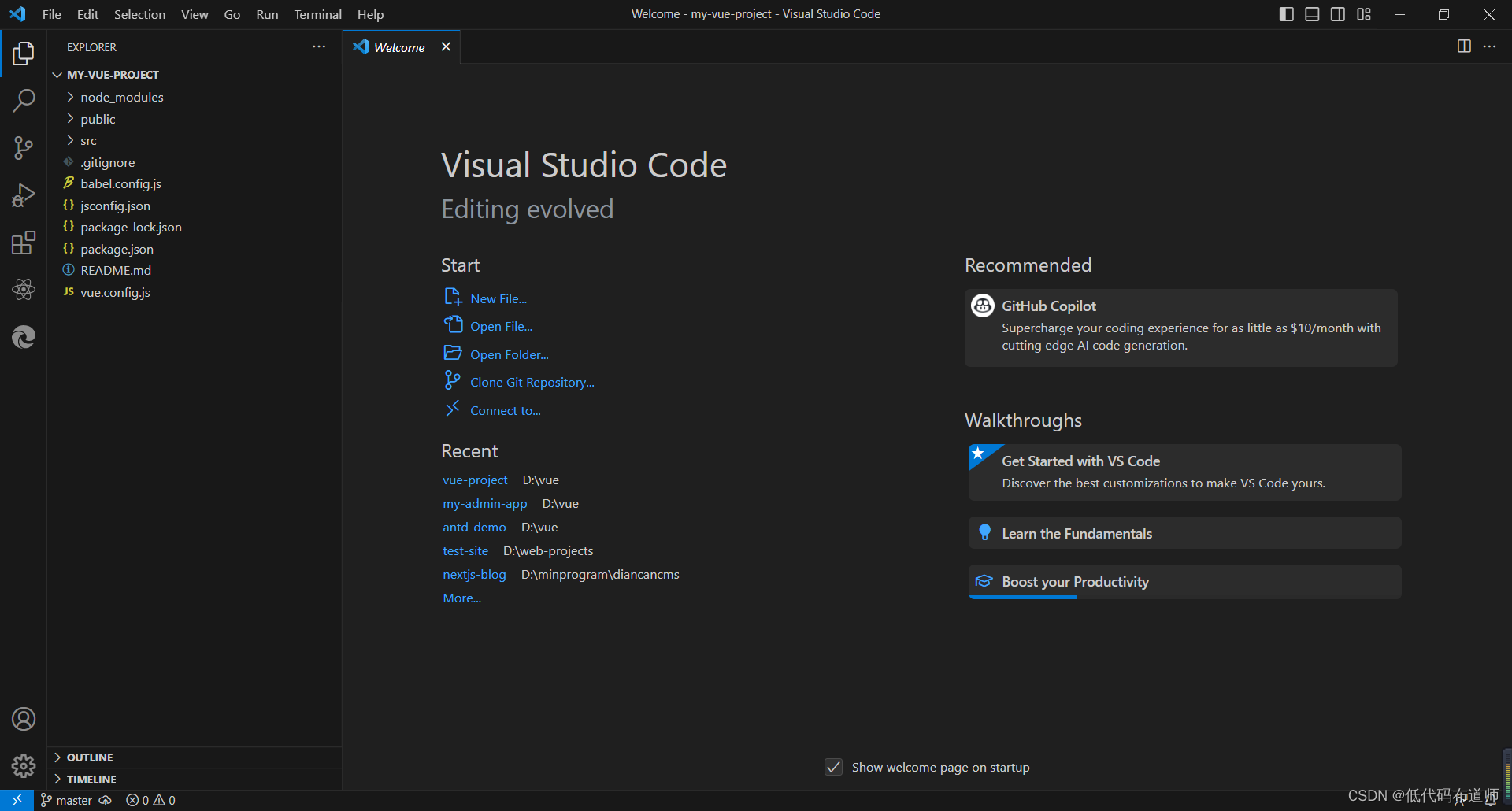Click errors and warnings count in status bar
Screen dimensions: 1512x811
tap(151, 801)
